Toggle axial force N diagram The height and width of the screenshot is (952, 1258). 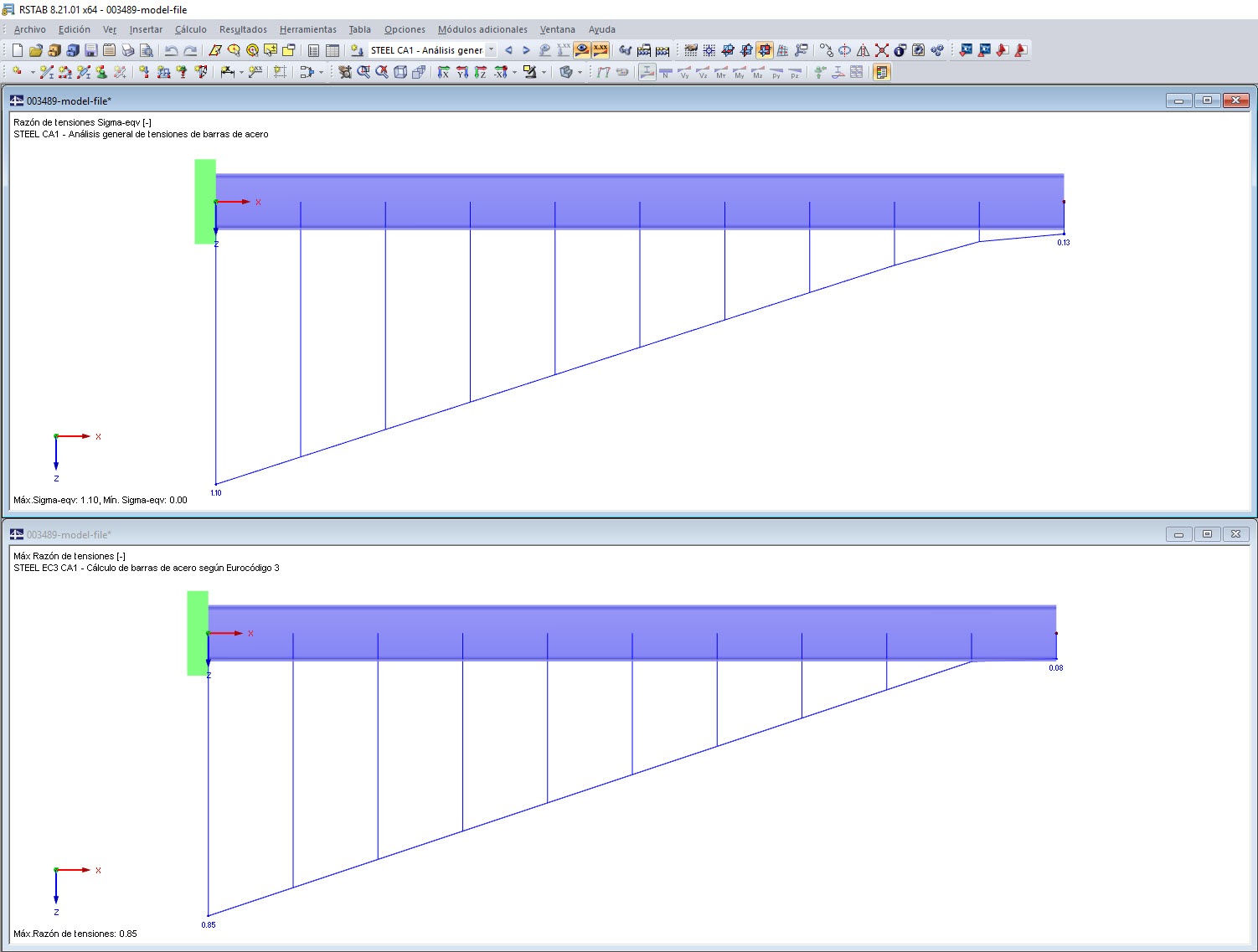[x=666, y=72]
